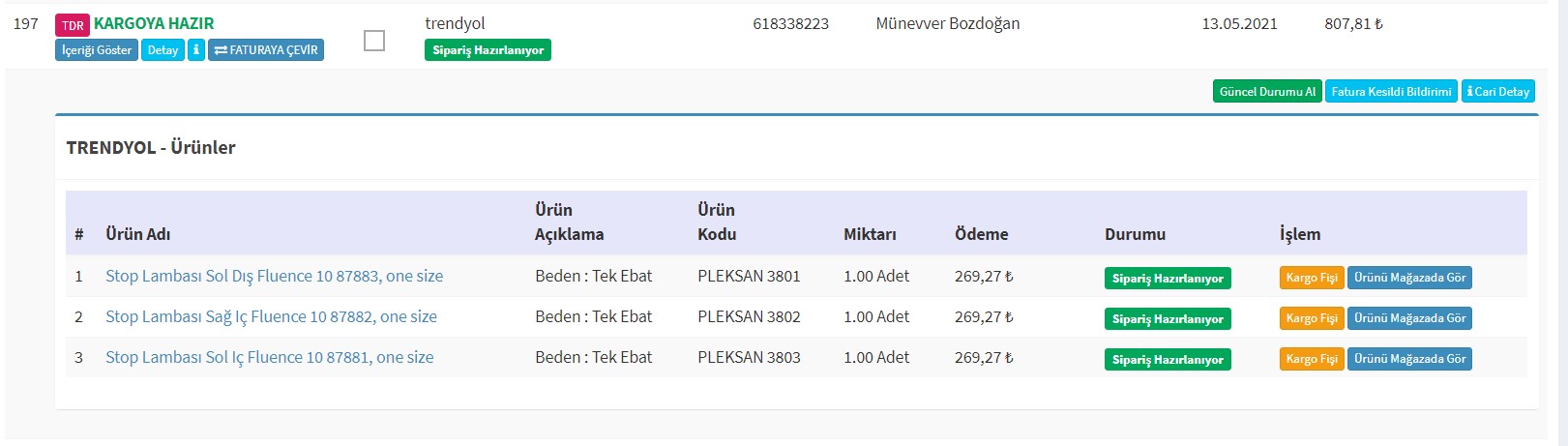Click Güncel Durumu Al button
The image size is (1568, 446).
click(x=1267, y=92)
